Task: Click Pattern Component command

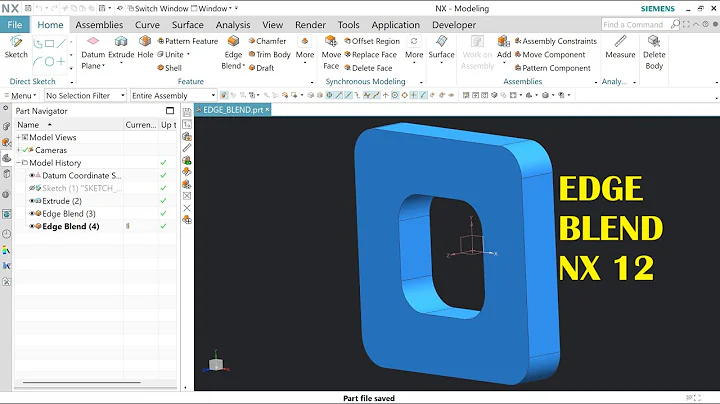Action: [552, 68]
